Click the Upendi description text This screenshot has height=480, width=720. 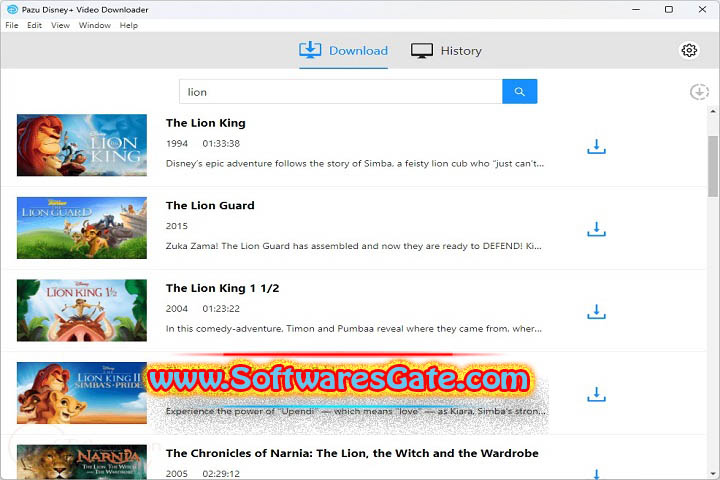(355, 411)
